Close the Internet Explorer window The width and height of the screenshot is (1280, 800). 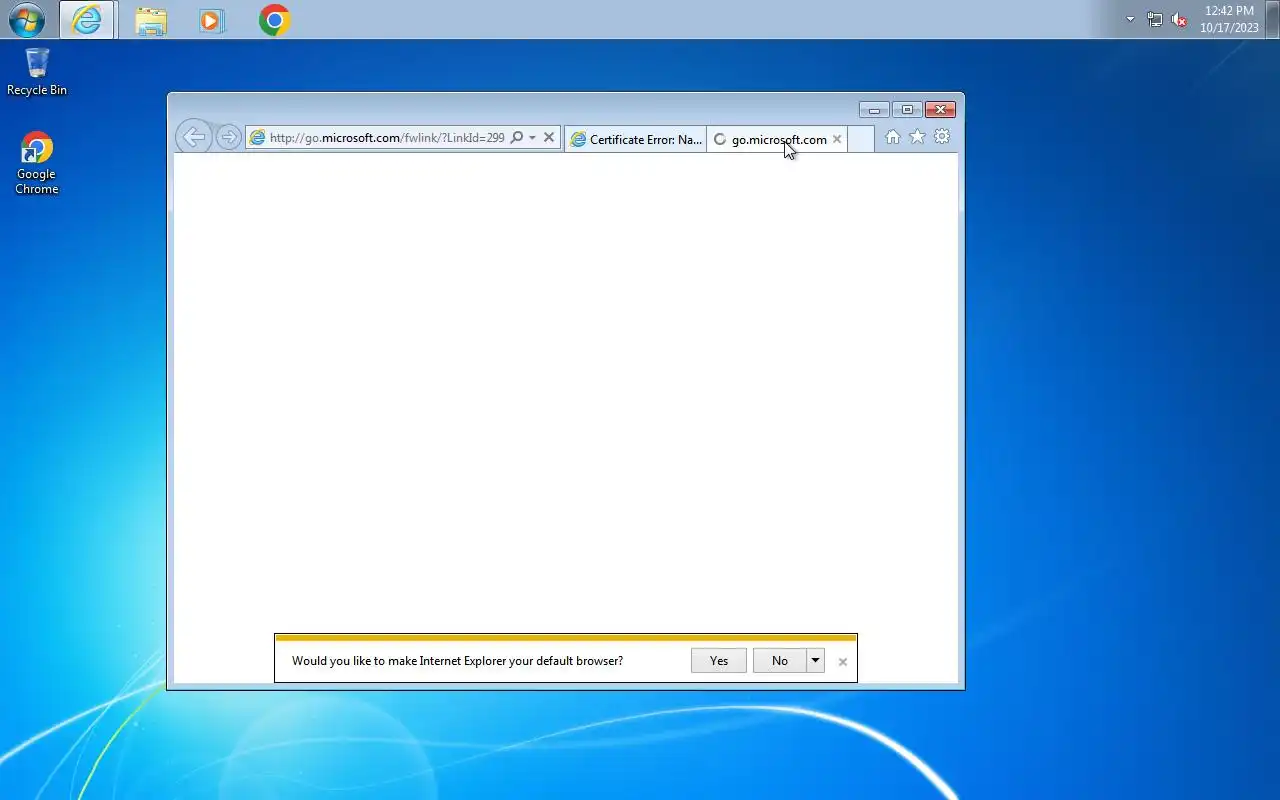(x=940, y=110)
